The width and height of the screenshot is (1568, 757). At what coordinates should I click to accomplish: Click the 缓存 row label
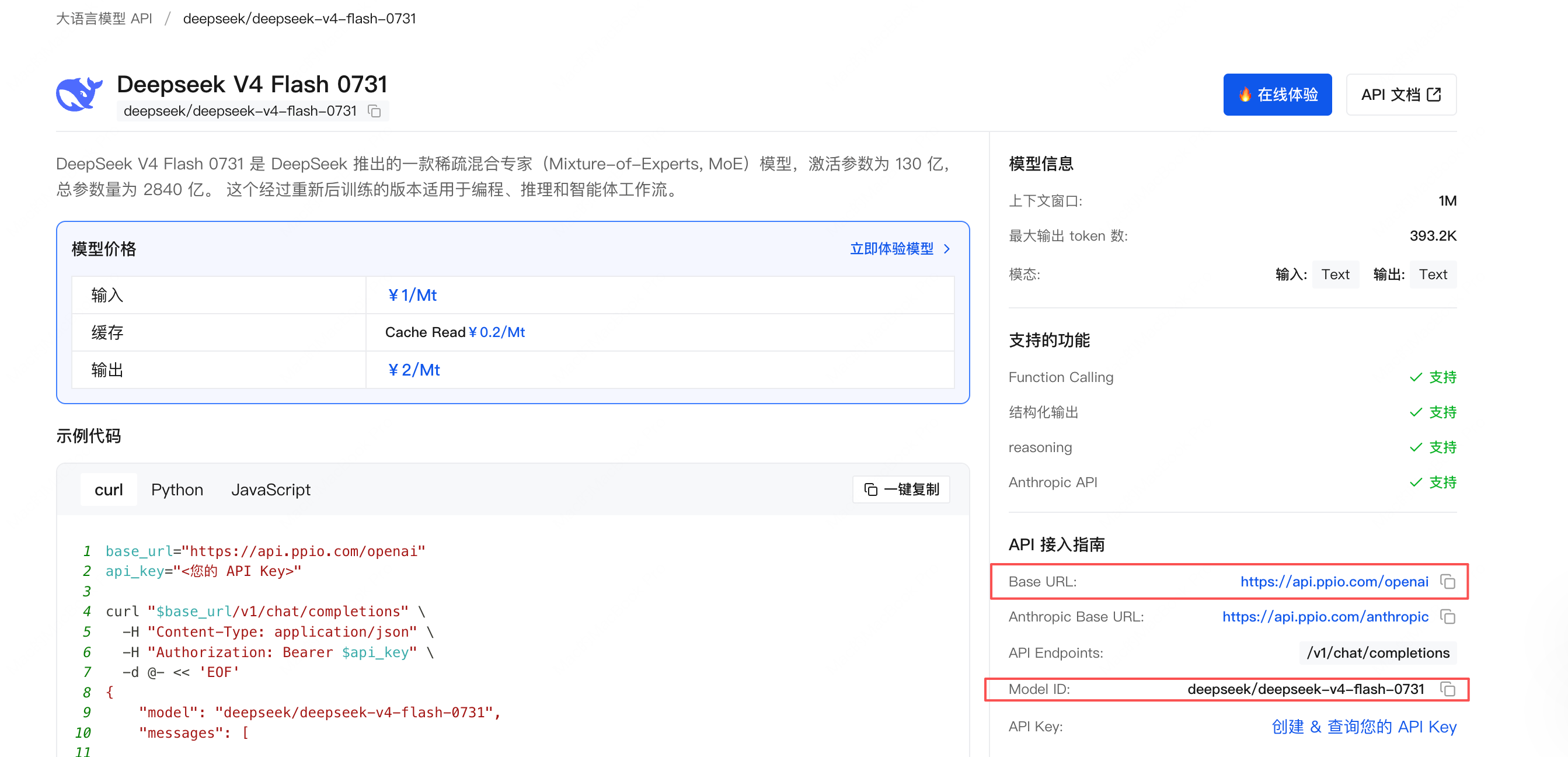click(107, 332)
